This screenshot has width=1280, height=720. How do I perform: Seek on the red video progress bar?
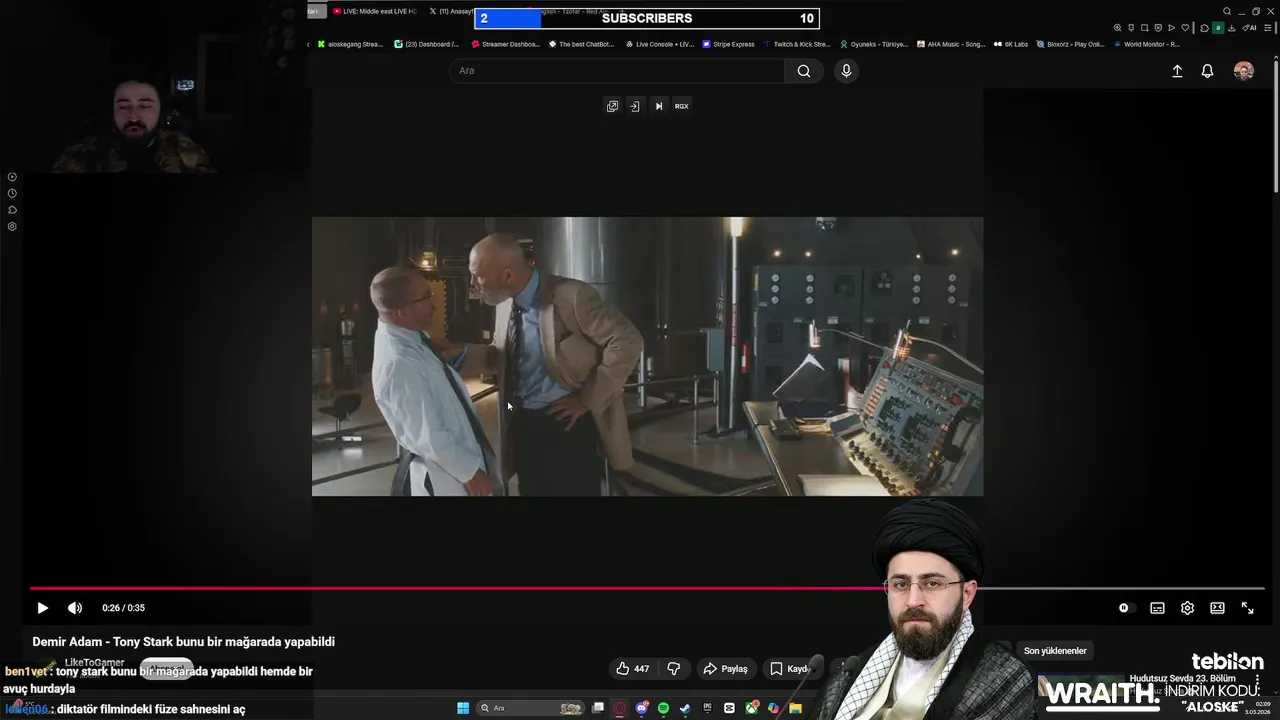click(x=647, y=588)
